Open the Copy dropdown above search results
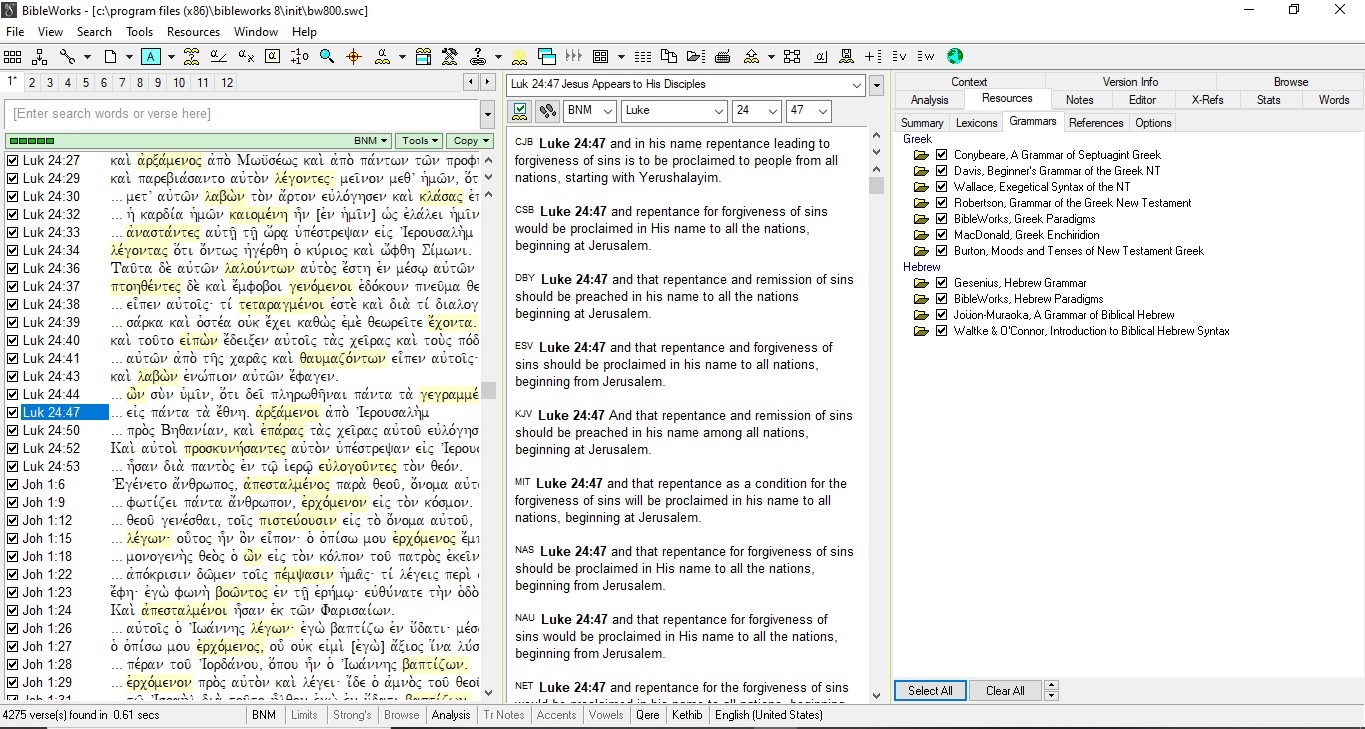The height and width of the screenshot is (729, 1365). click(x=469, y=141)
